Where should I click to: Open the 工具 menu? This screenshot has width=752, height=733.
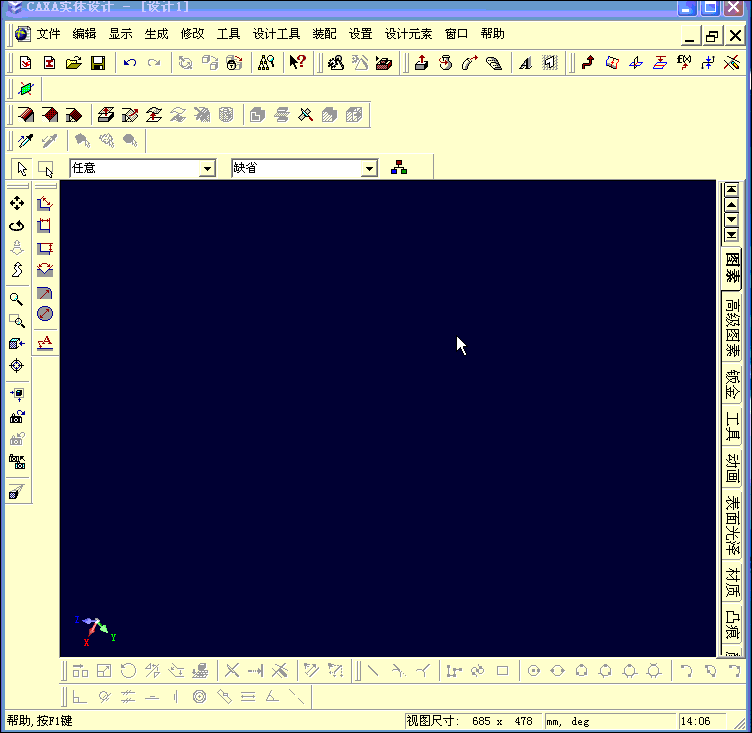228,34
